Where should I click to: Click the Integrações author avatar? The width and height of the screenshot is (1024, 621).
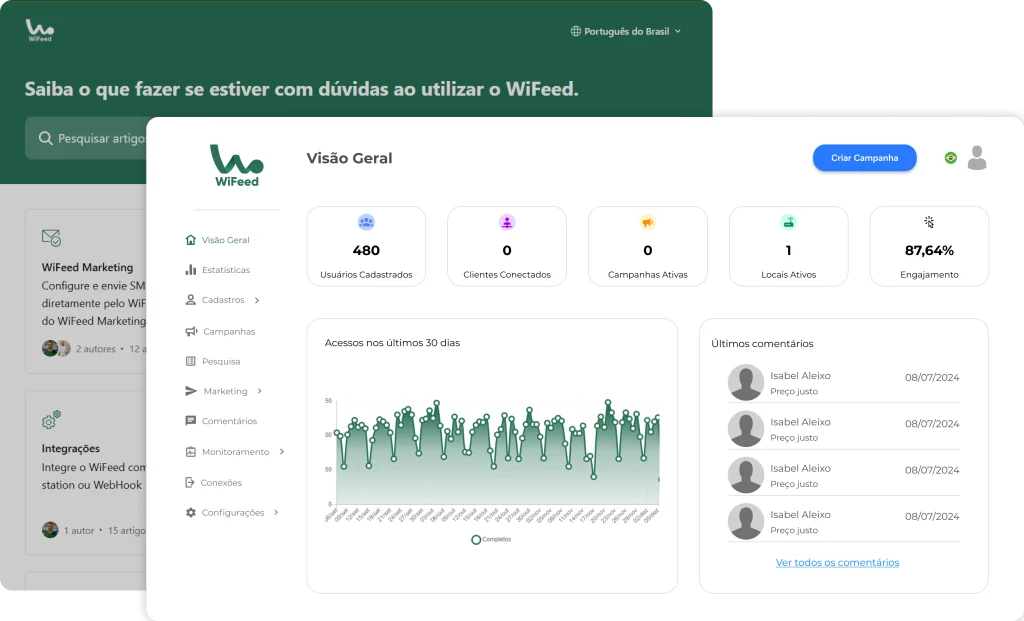pos(50,530)
